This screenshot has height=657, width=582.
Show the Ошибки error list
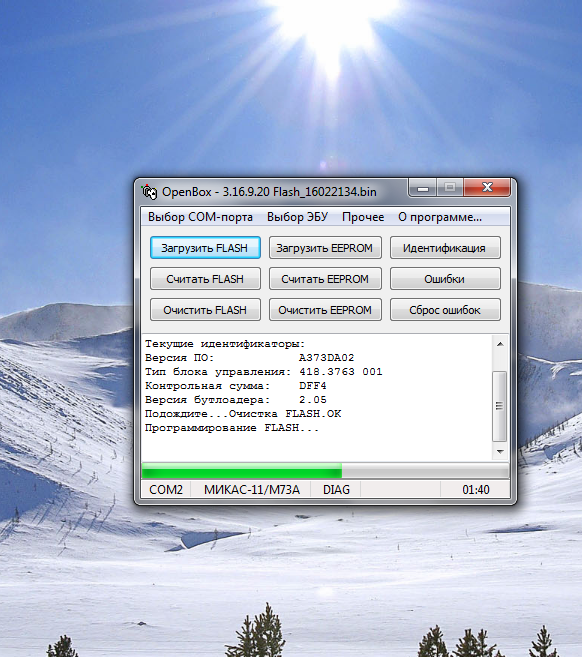tap(445, 279)
